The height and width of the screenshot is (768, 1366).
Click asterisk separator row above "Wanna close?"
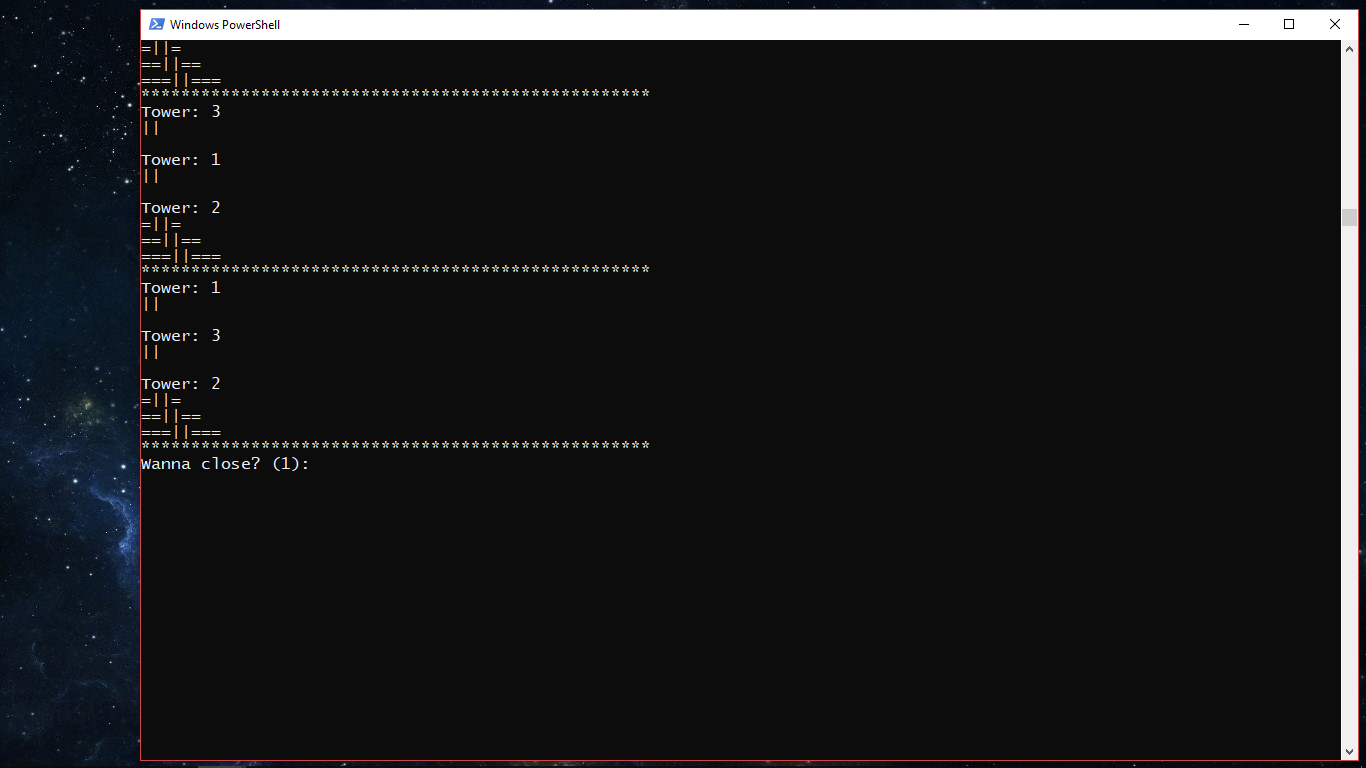pyautogui.click(x=395, y=445)
